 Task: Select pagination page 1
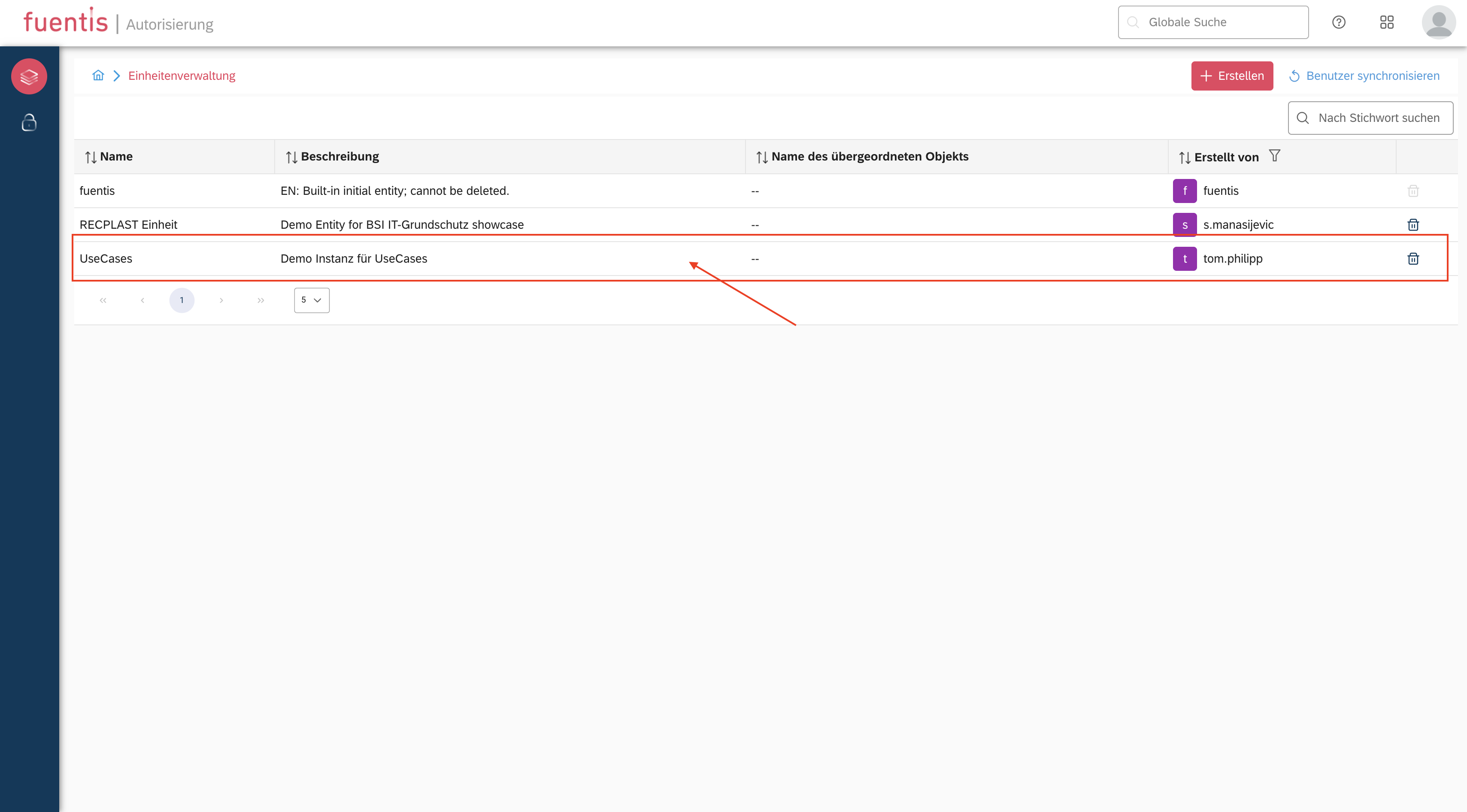click(182, 300)
